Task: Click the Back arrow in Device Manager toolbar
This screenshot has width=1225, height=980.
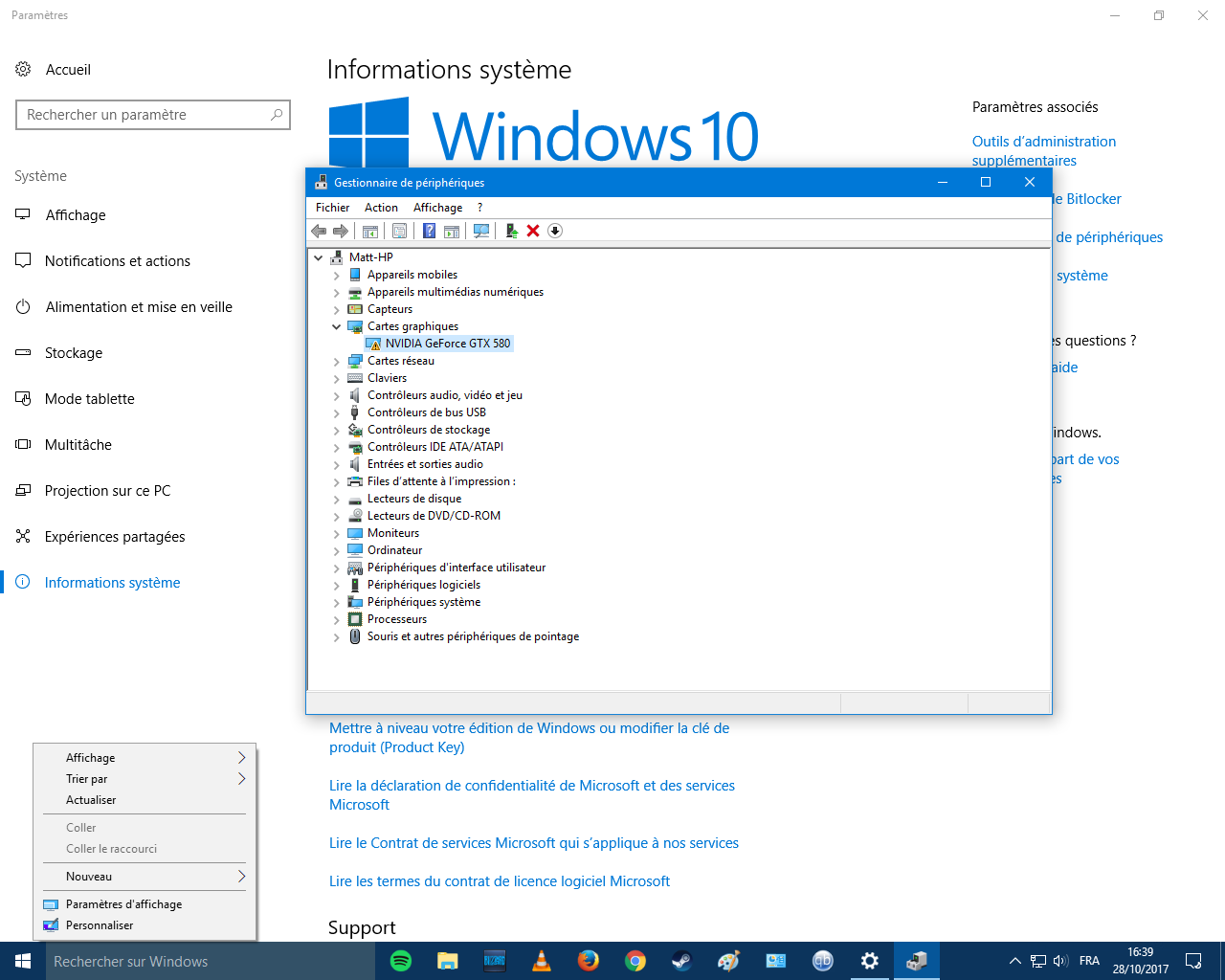Action: point(319,231)
